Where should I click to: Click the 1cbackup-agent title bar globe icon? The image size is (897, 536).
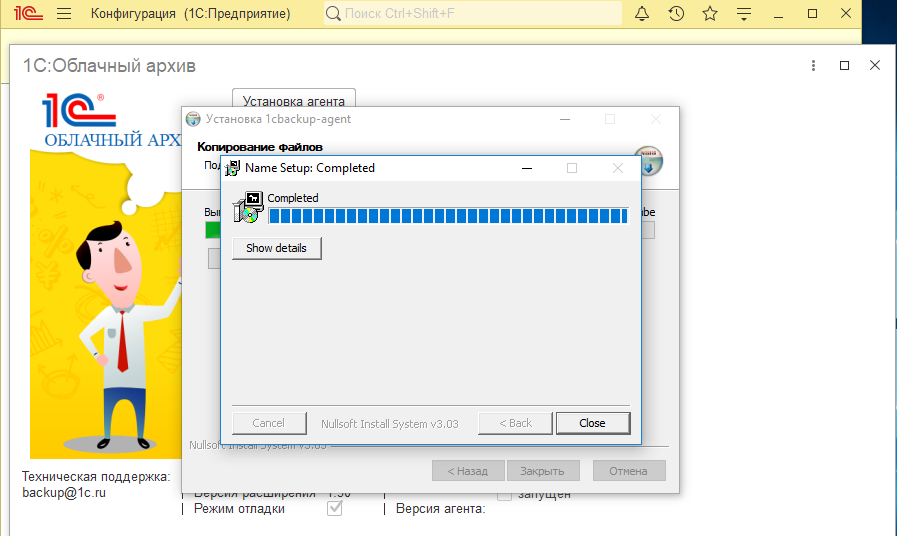pos(193,119)
